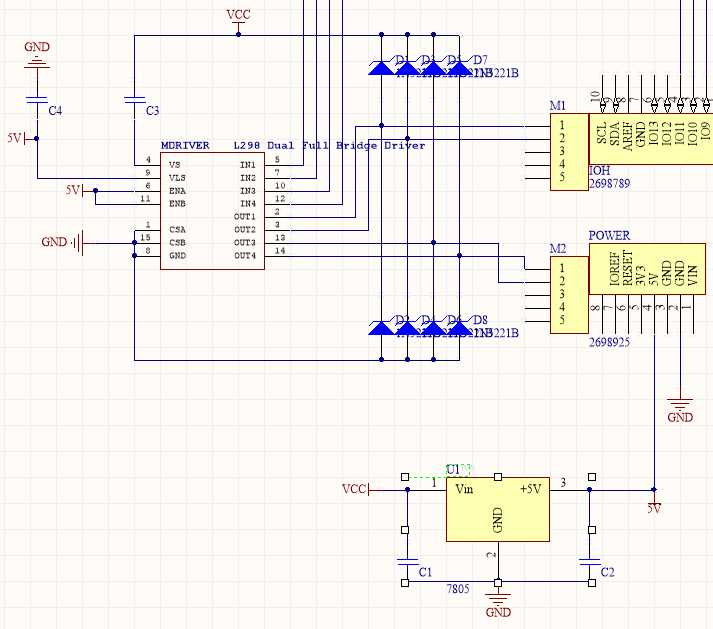Click the OUT3 pin label
713x629 pixels.
click(x=245, y=242)
